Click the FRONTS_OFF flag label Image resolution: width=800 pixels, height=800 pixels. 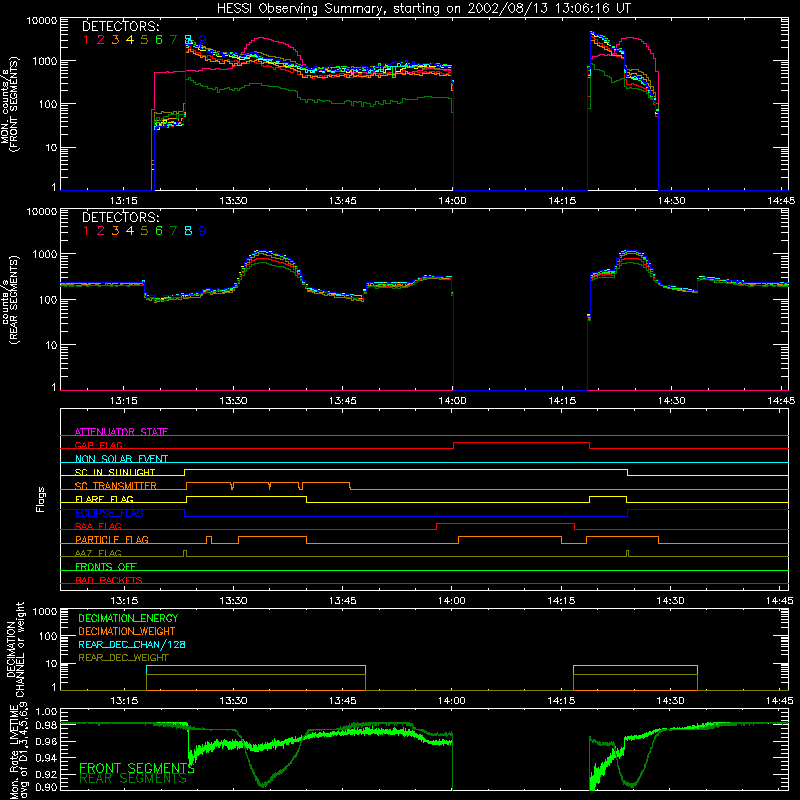pos(106,566)
